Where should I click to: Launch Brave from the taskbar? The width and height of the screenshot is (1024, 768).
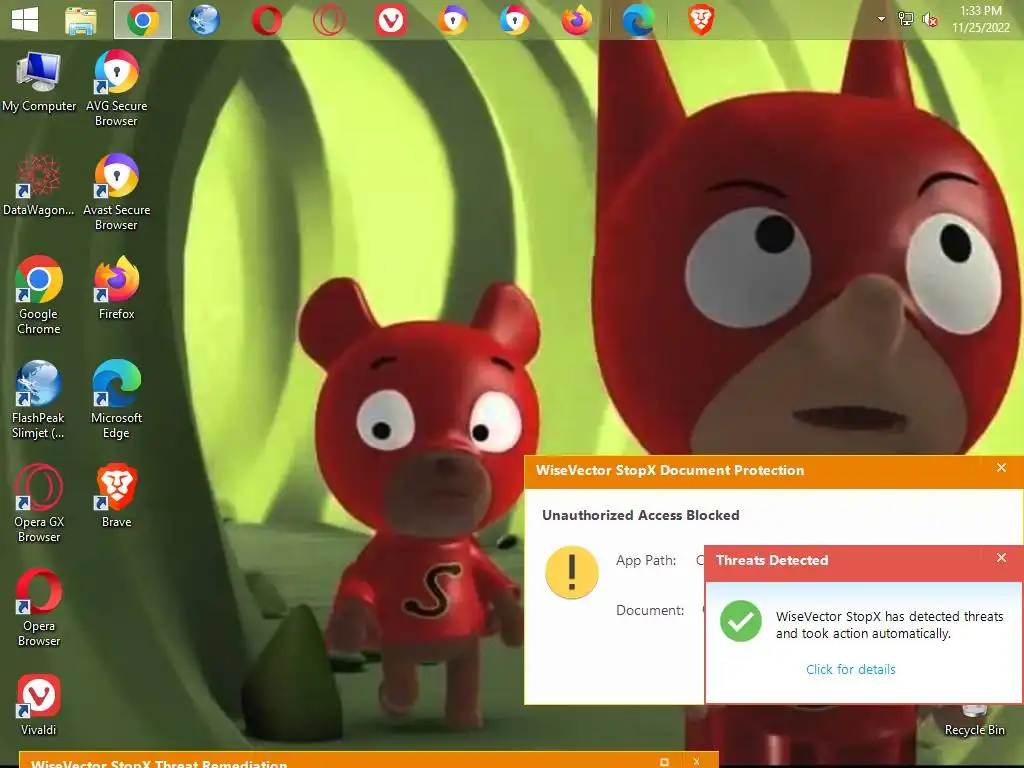click(x=701, y=20)
